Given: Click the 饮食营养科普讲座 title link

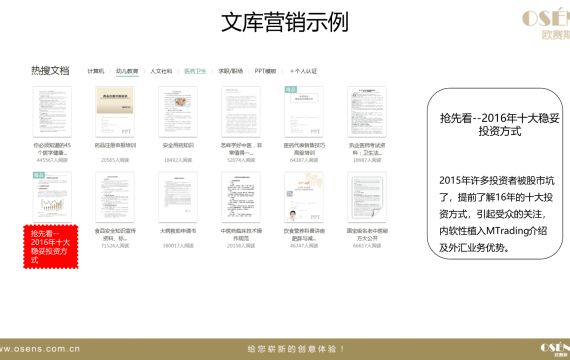Looking at the screenshot, I should coord(304,235).
